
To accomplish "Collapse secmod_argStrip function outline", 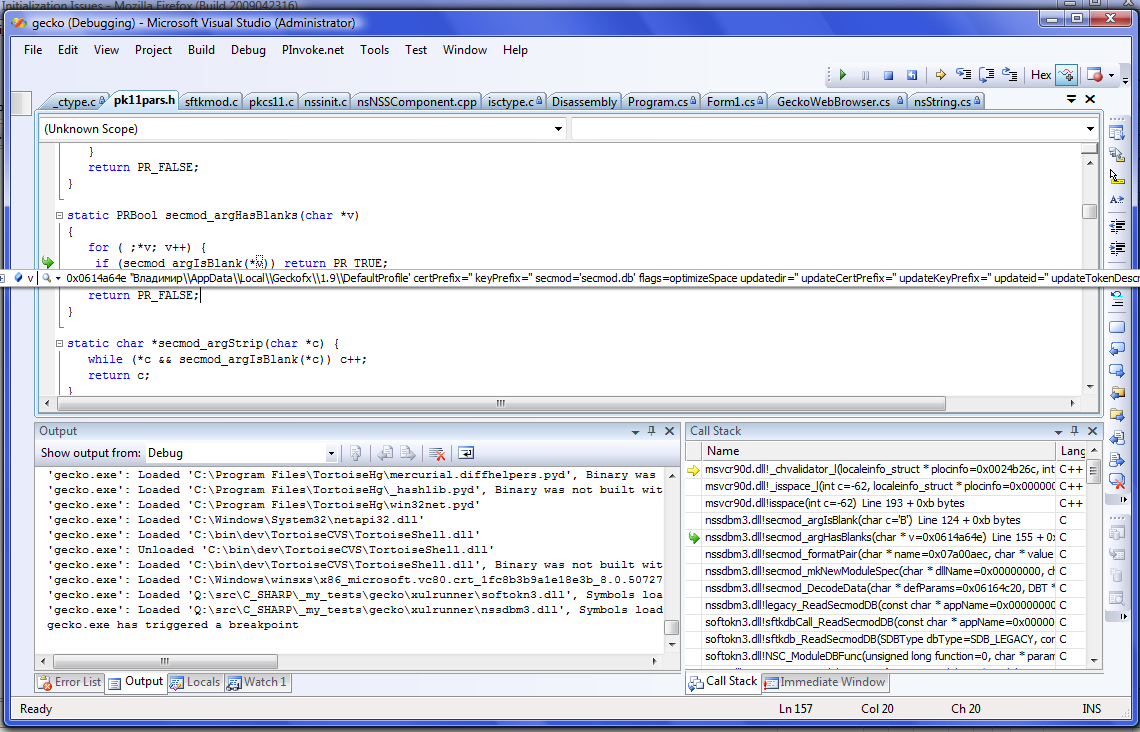I will (x=60, y=343).
